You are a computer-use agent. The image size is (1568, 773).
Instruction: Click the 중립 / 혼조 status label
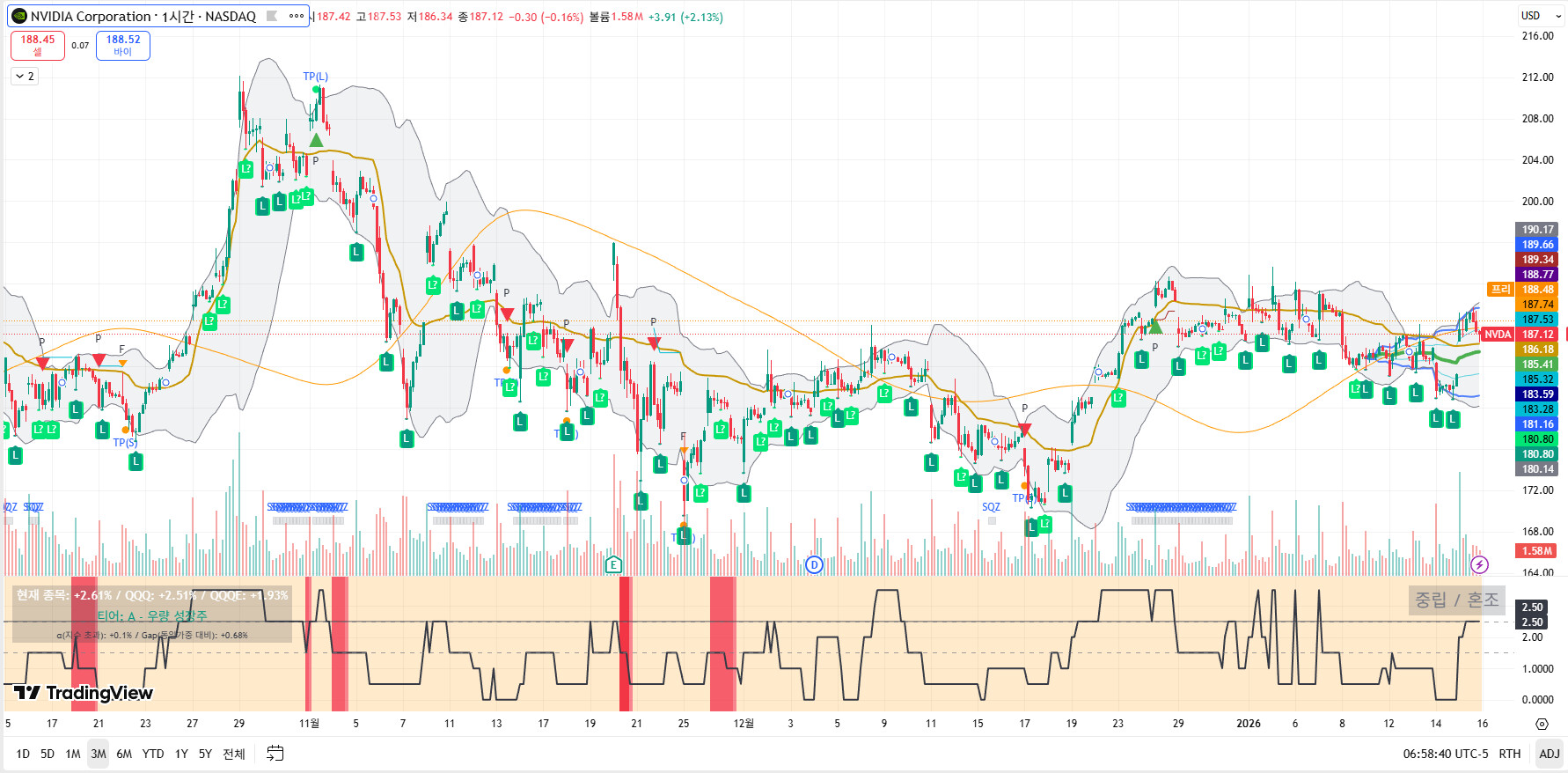[1456, 600]
